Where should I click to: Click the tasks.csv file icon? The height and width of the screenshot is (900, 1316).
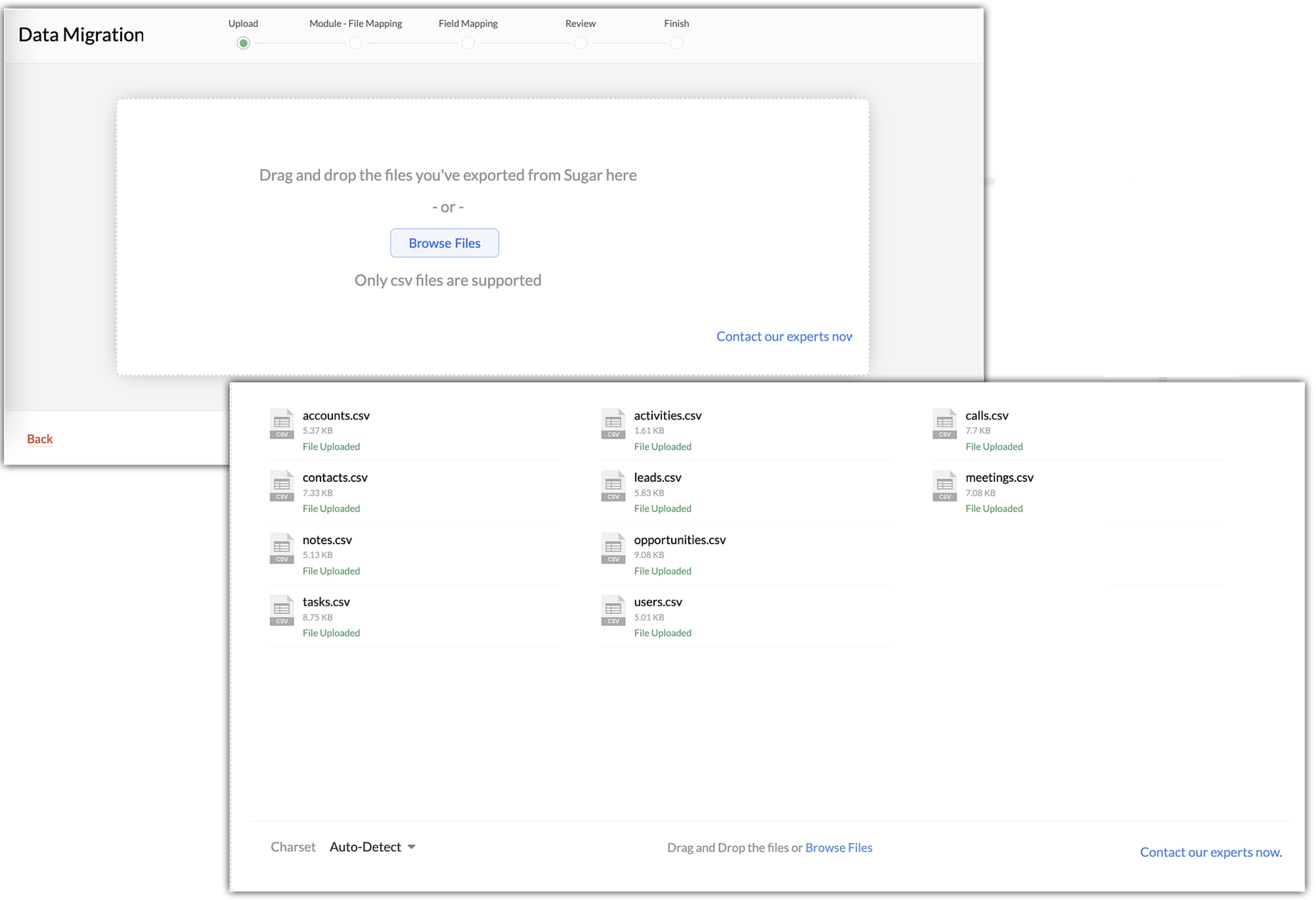[281, 610]
